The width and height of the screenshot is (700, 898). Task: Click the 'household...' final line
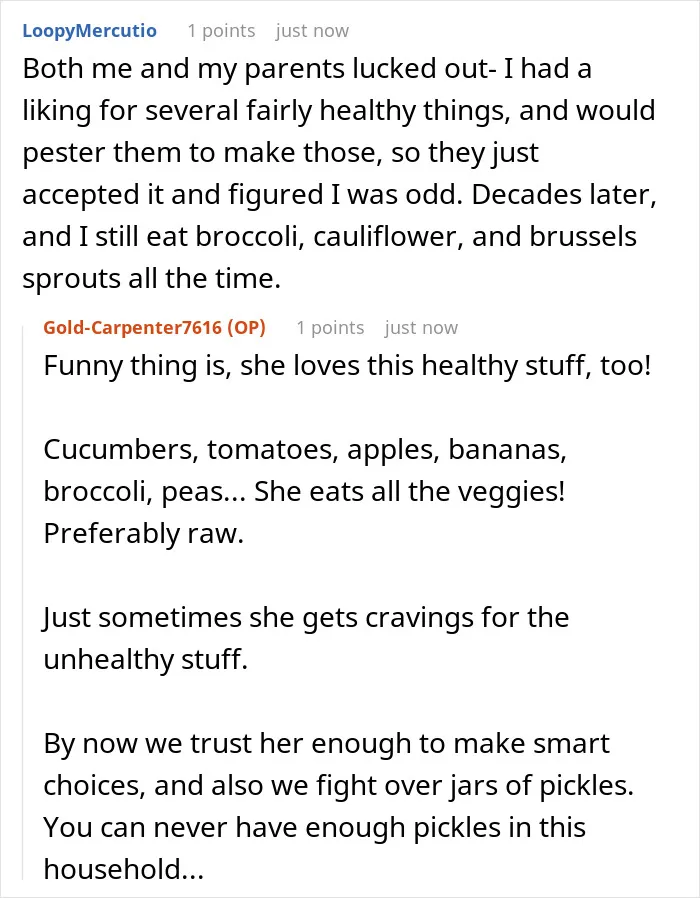click(x=124, y=869)
